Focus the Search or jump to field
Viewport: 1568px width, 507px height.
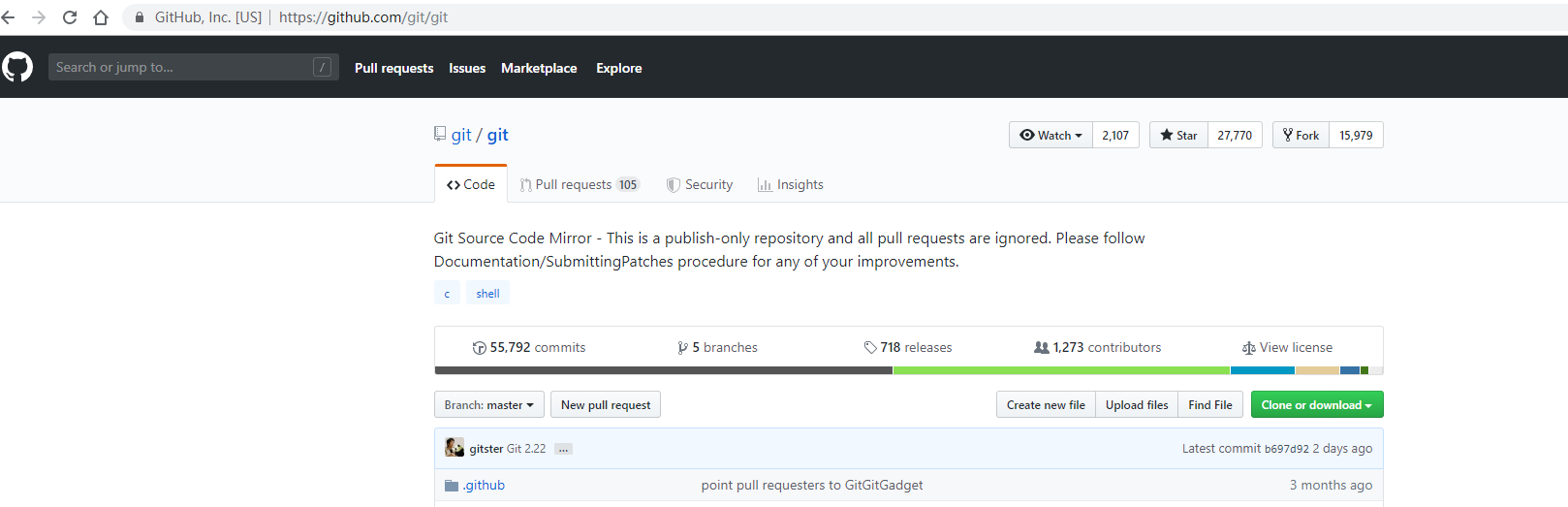point(194,67)
